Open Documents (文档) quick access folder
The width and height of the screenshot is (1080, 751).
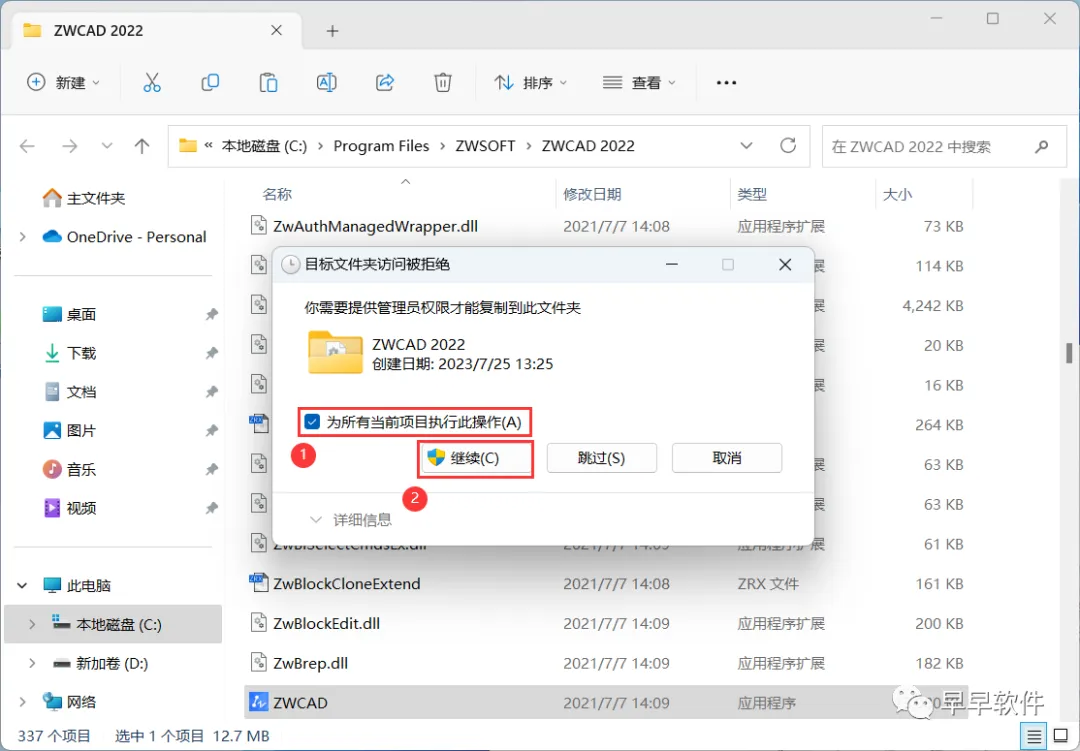(69, 392)
